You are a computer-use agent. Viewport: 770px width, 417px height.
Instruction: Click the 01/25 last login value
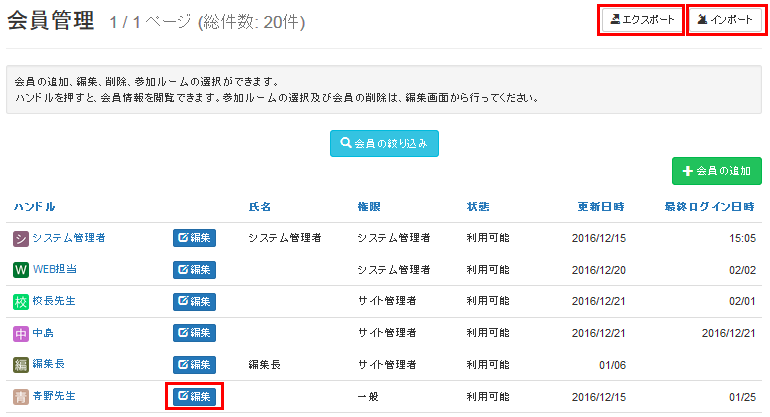click(742, 397)
